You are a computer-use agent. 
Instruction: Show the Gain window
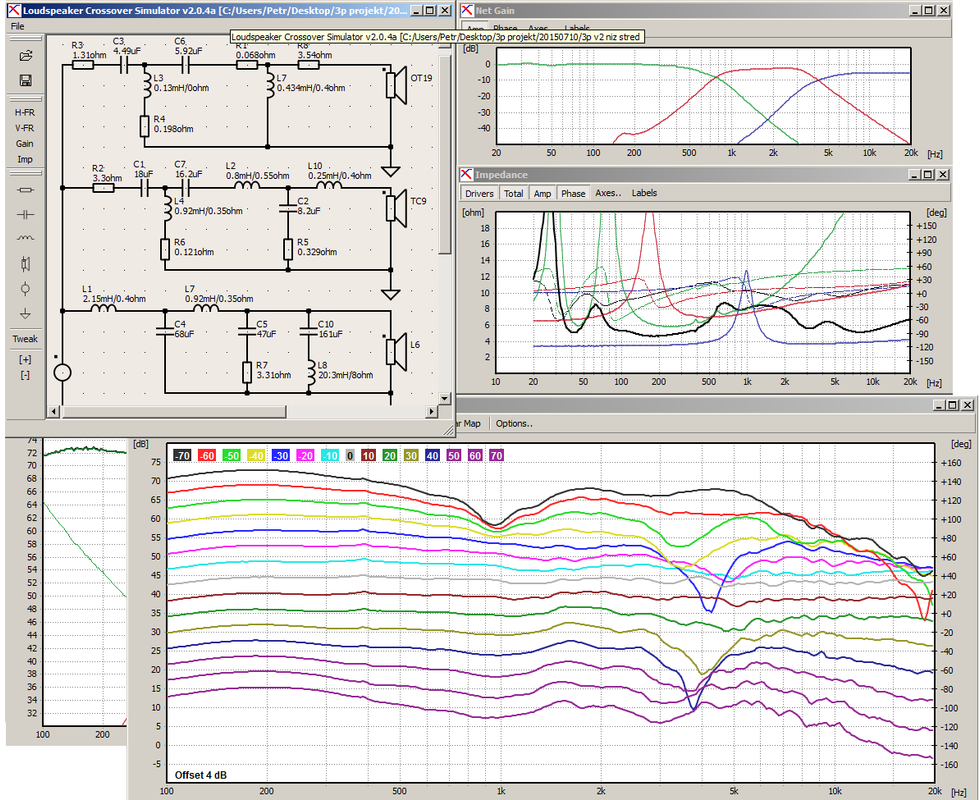click(25, 144)
